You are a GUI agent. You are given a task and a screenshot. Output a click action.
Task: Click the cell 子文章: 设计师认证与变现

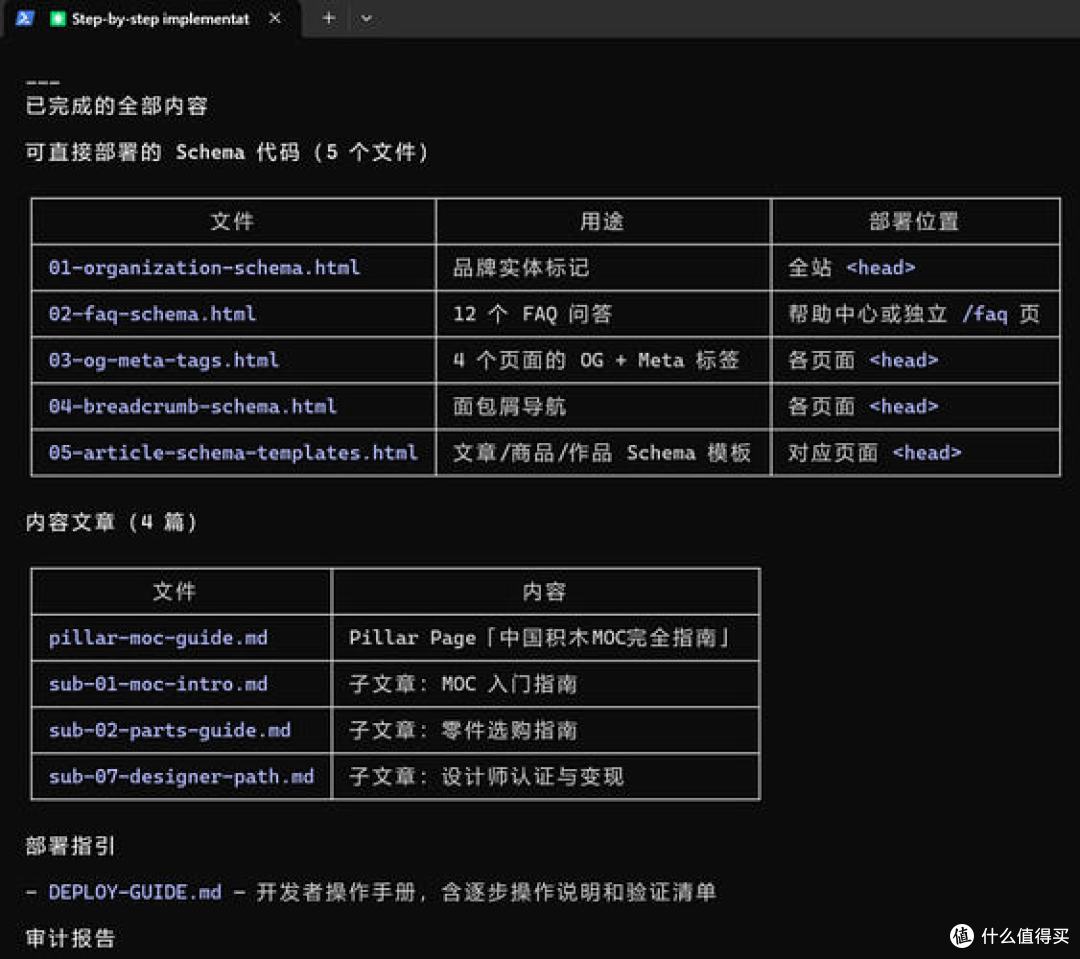click(x=486, y=776)
